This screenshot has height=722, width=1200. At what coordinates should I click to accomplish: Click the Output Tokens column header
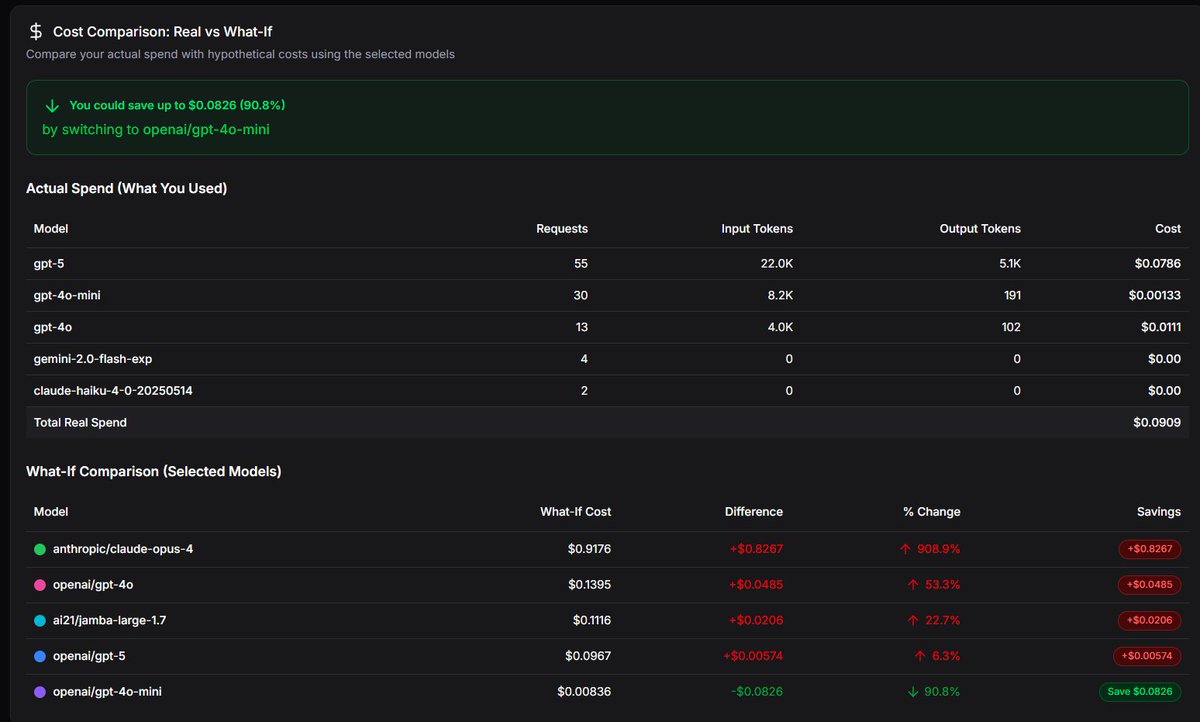[980, 229]
